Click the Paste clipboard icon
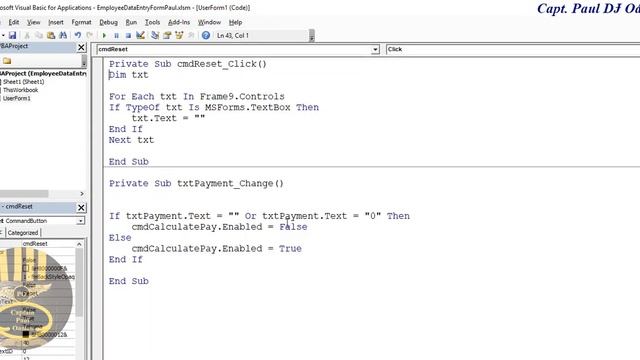 click(x=51, y=36)
